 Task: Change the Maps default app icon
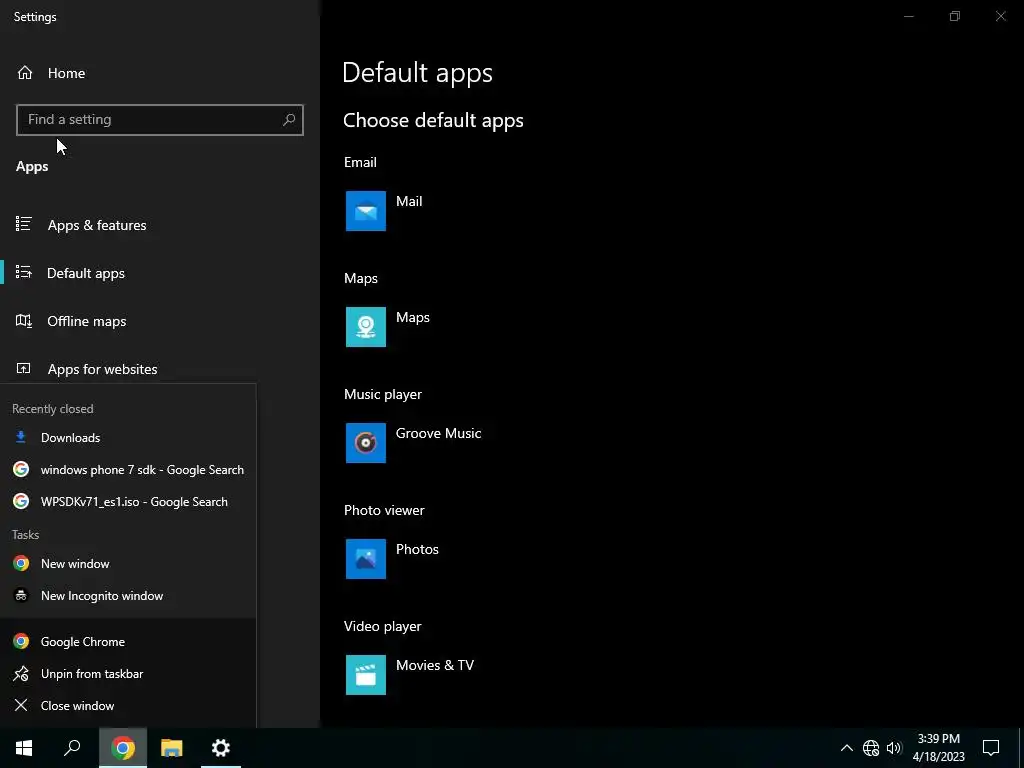366,327
